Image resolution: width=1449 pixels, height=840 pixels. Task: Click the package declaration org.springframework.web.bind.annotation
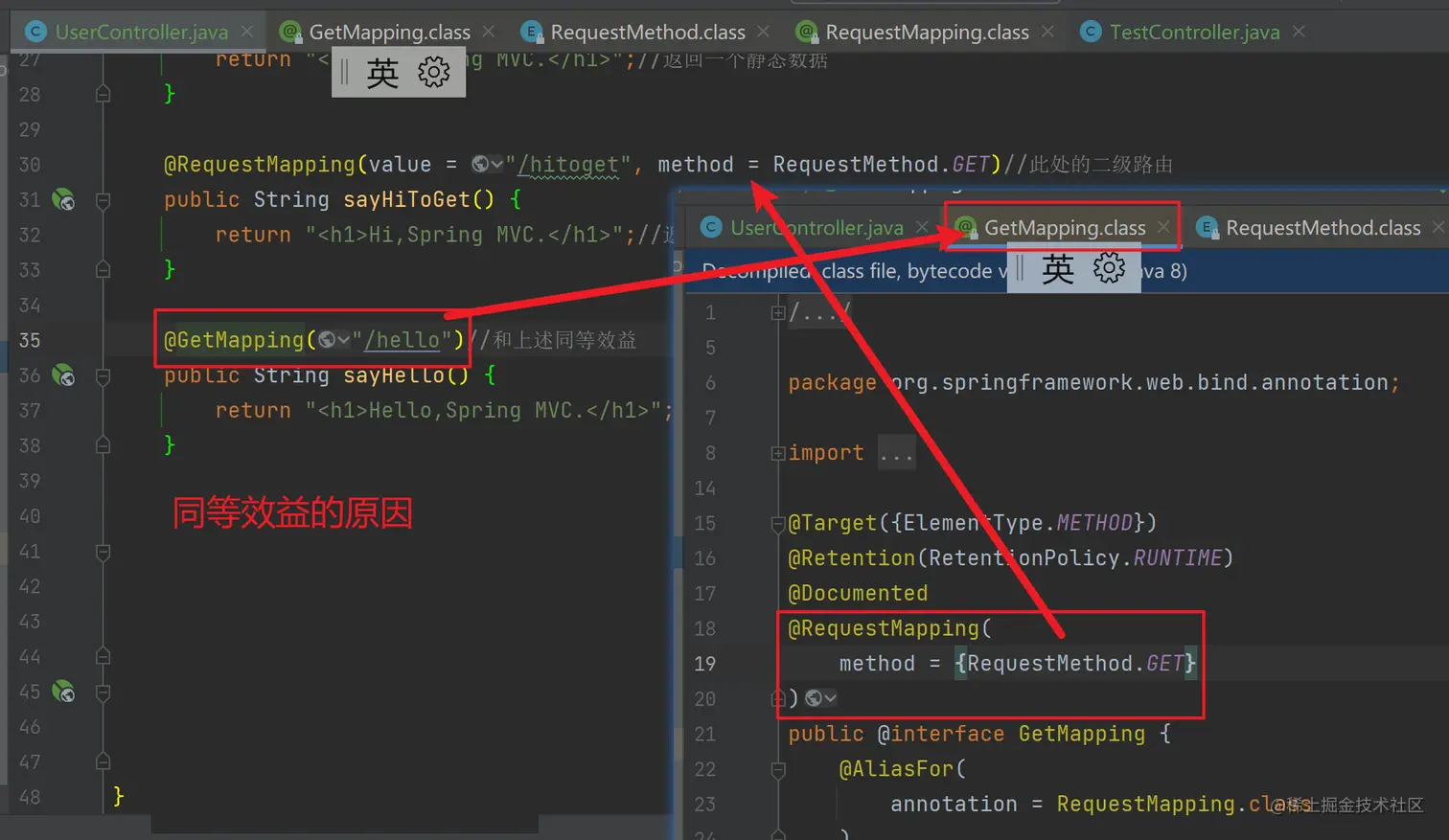coord(1139,382)
